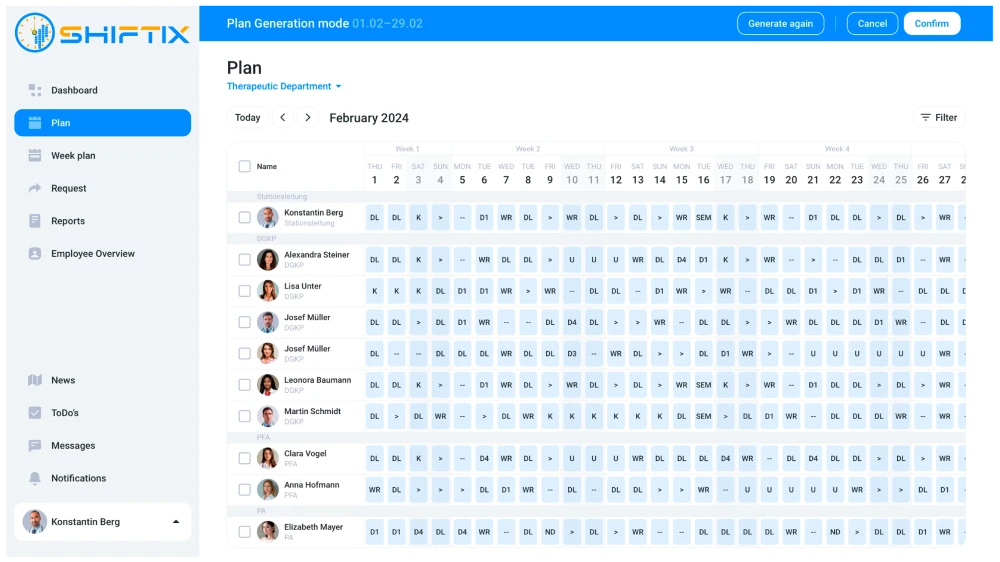Open the Employee Overview menu item
Screen dimensions: 1000x562
click(x=103, y=253)
